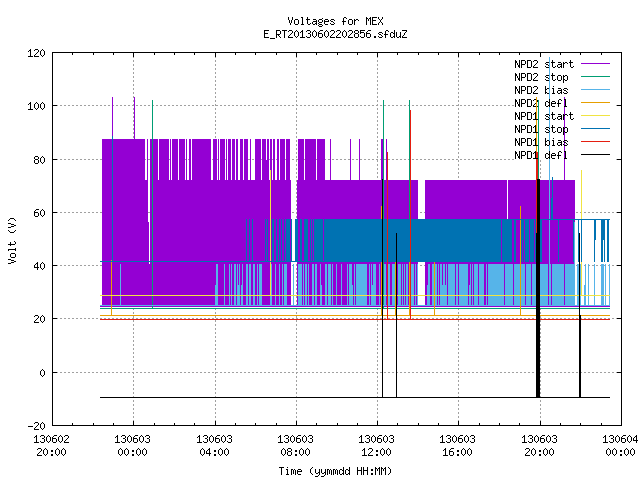Select the NPD1 stop legend label
This screenshot has height=480, width=640.
pos(541,129)
